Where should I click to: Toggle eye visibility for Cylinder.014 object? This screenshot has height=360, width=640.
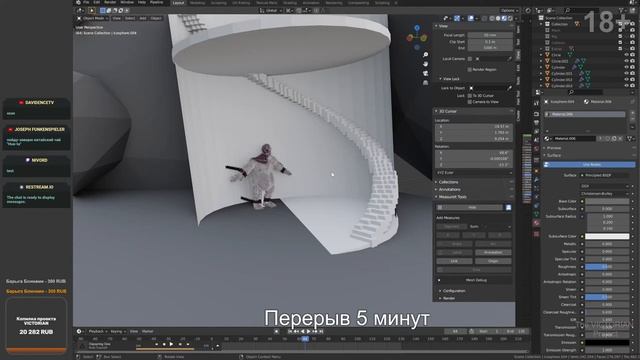(x=626, y=86)
